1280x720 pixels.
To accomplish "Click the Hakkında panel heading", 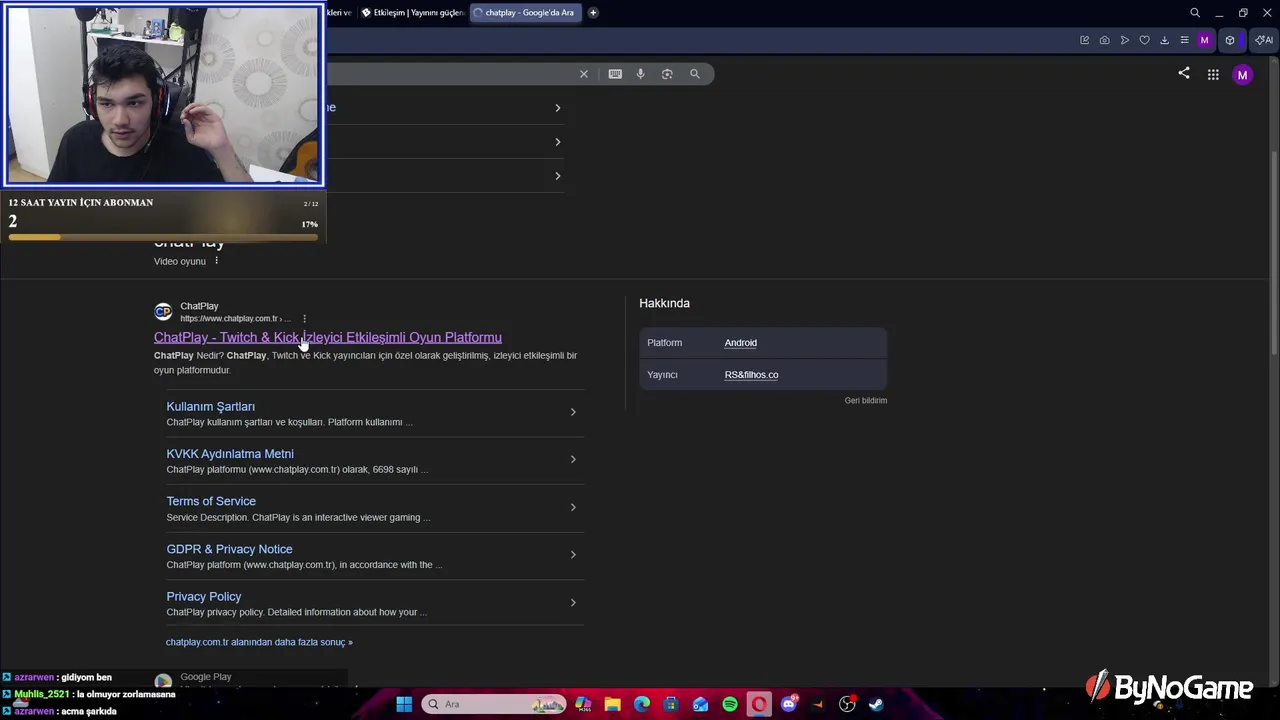I will (x=664, y=303).
